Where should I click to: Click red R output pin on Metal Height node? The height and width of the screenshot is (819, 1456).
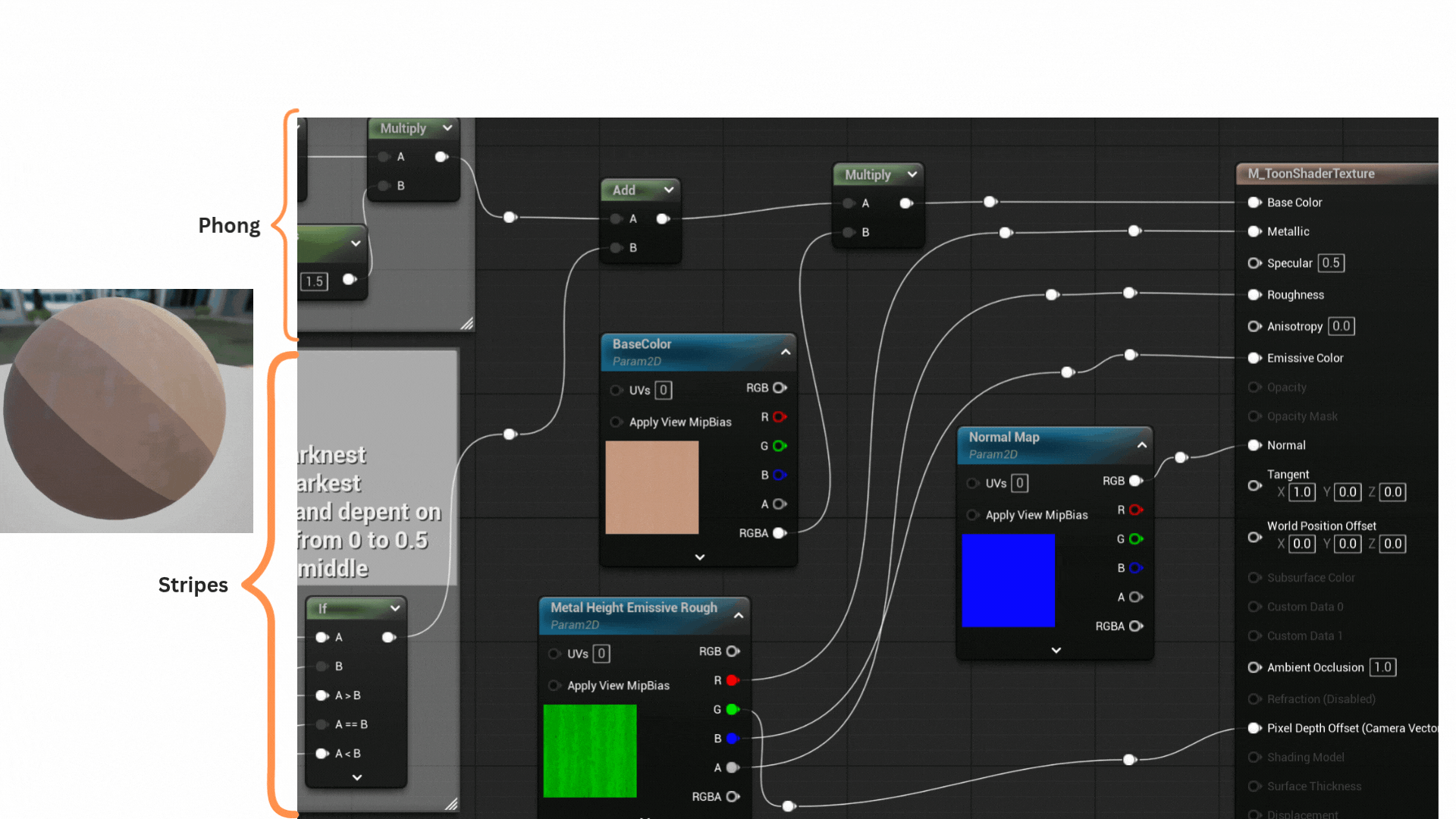733,680
